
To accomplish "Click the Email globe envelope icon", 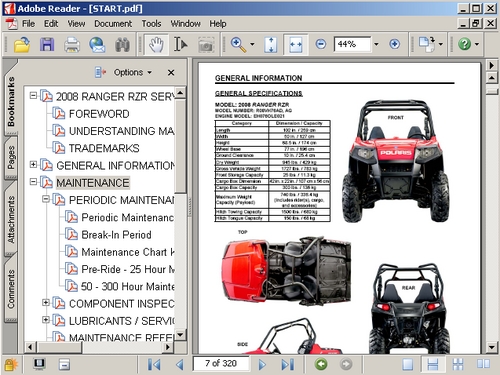I will 97,45.
